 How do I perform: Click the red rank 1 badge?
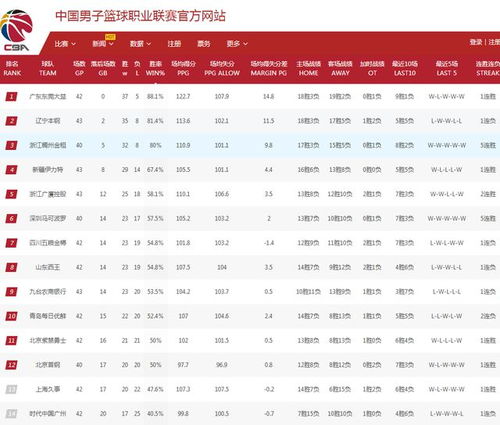pyautogui.click(x=11, y=97)
